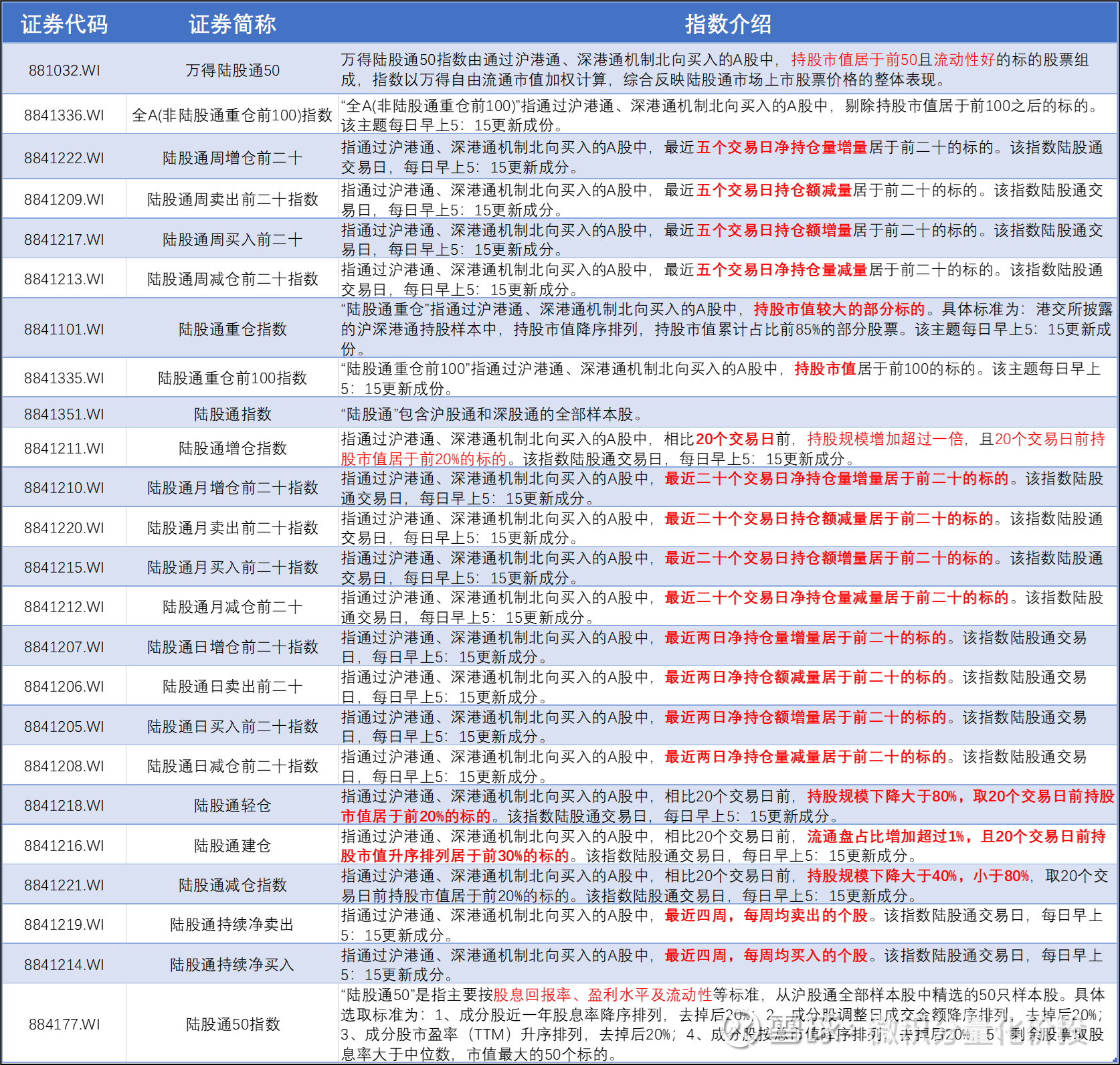The width and height of the screenshot is (1120, 1065).
Task: Click the name 陆股通周买入前二十
Action: [x=232, y=239]
